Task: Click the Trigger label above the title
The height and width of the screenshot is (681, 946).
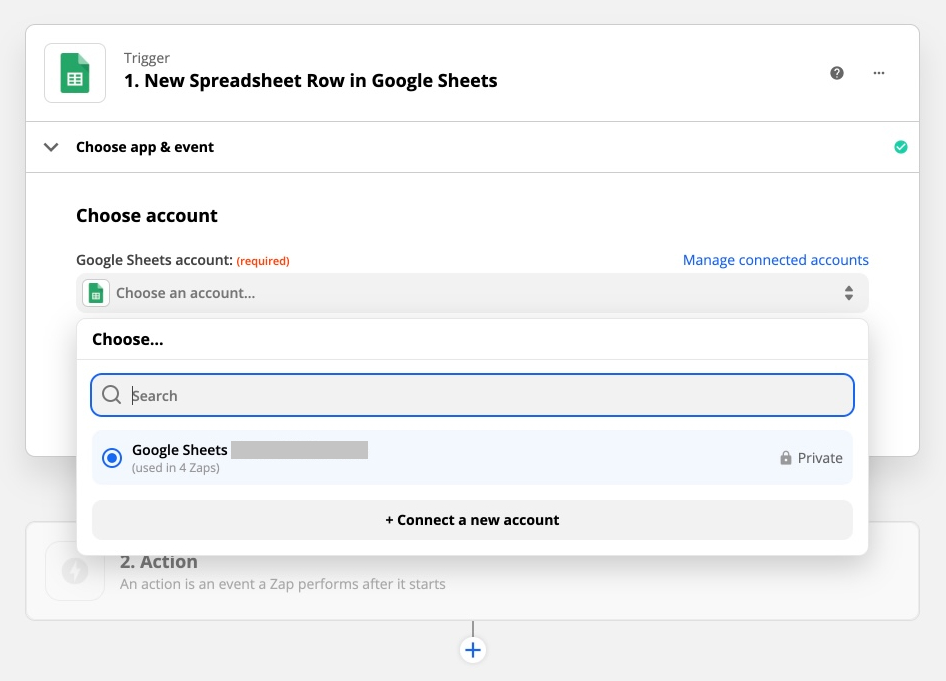Action: click(x=147, y=58)
